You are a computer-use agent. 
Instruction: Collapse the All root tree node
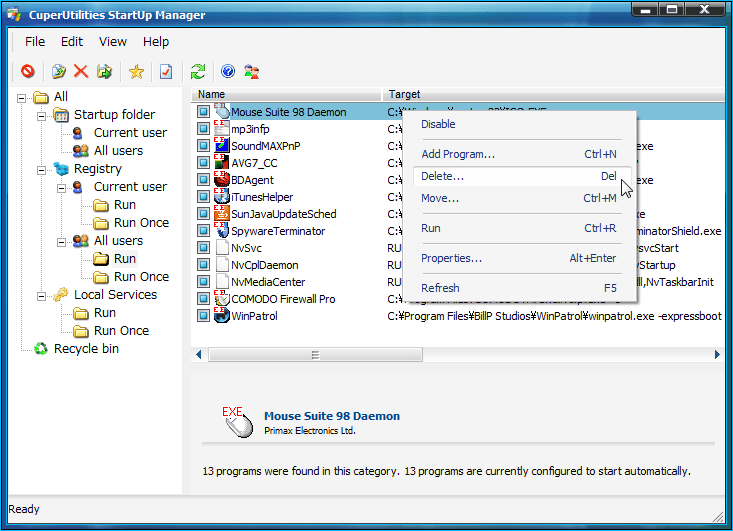pyautogui.click(x=21, y=98)
